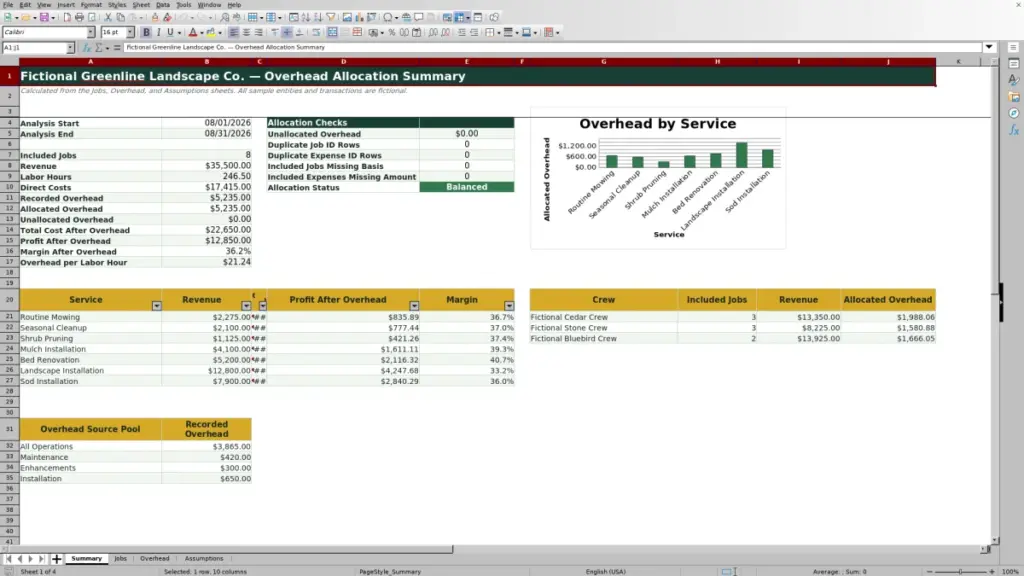Click the Conditional Formatting icon
This screenshot has height=576, width=1024.
(549, 32)
